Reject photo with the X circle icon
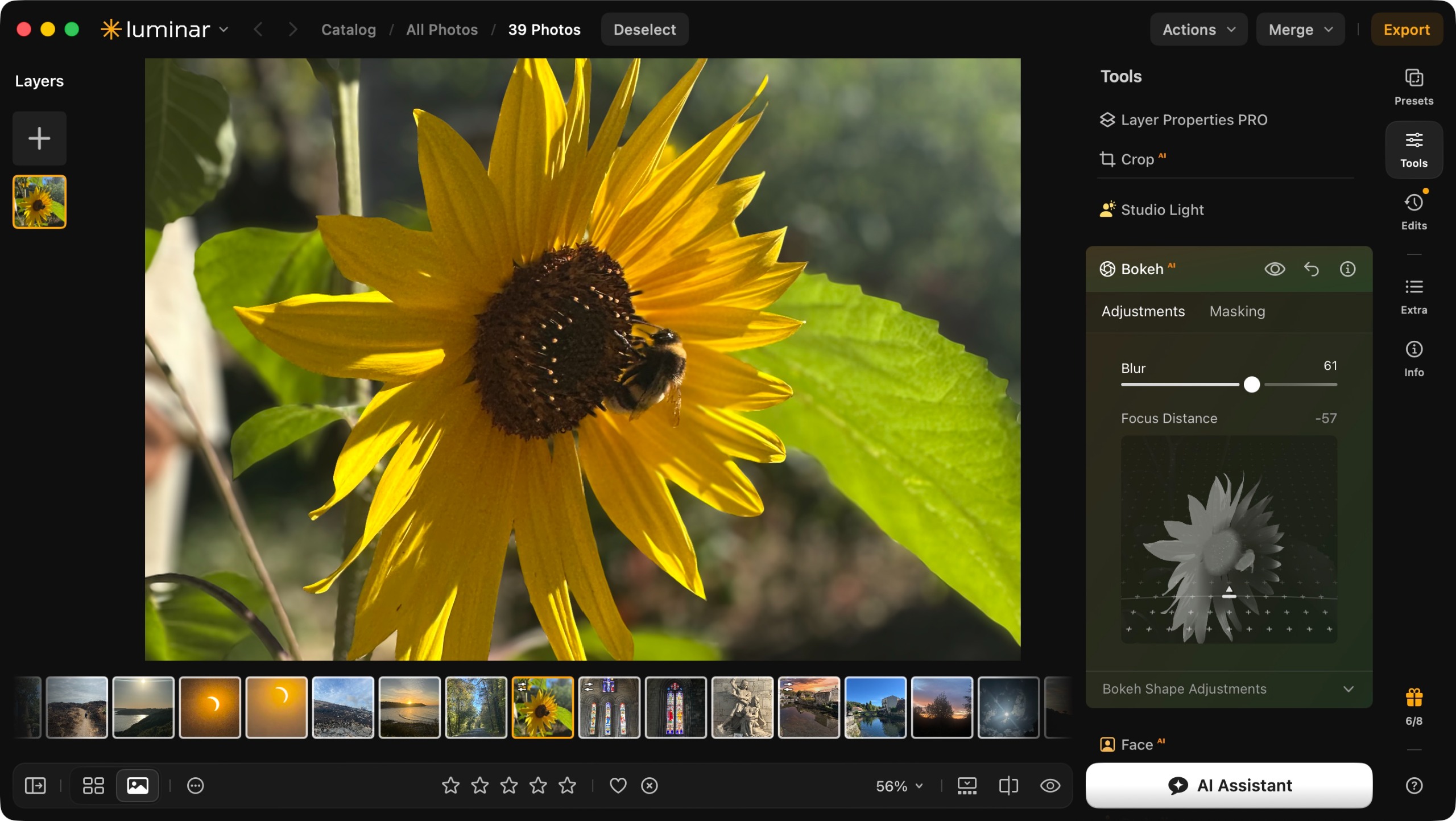 [649, 786]
